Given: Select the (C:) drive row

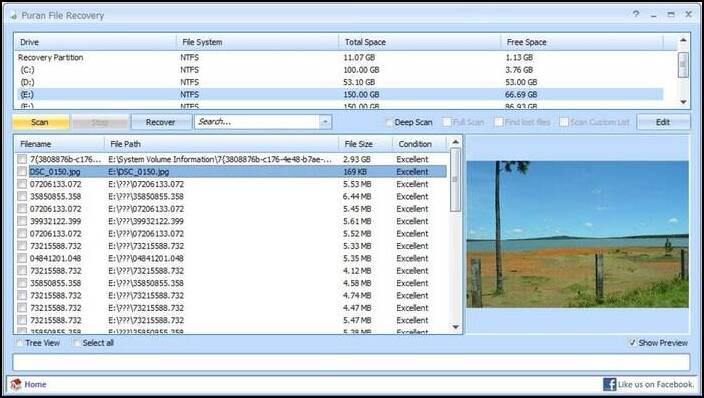Looking at the screenshot, I should pyautogui.click(x=340, y=70).
